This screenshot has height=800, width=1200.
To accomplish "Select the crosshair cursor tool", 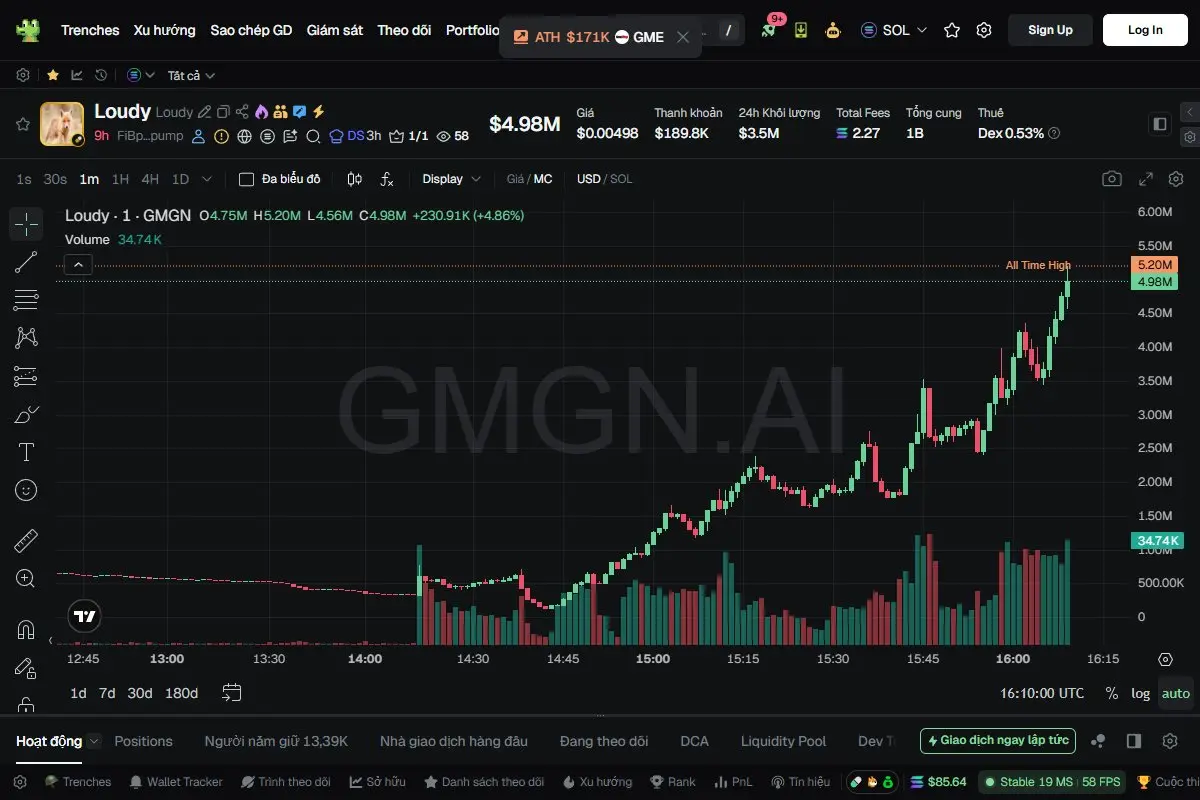I will click(x=26, y=224).
